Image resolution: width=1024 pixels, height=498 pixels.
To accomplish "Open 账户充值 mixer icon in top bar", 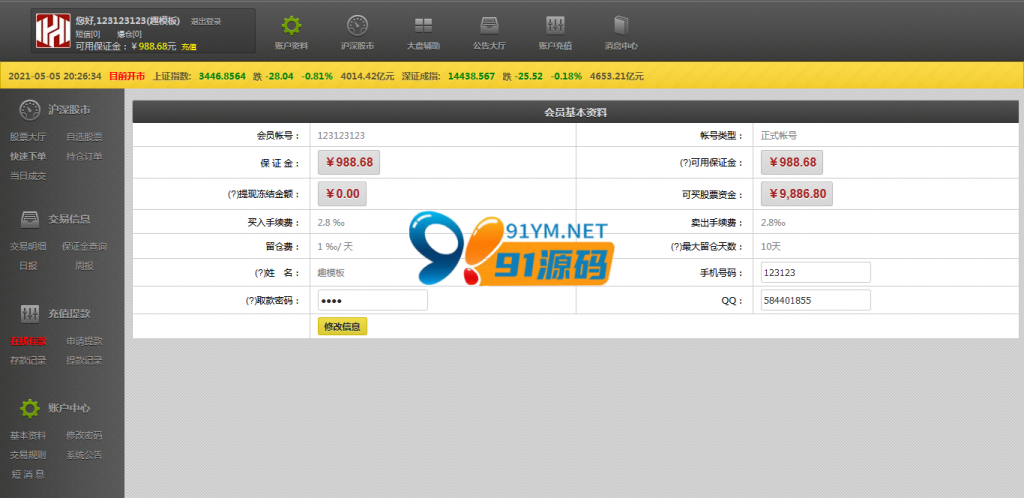I will 555,25.
